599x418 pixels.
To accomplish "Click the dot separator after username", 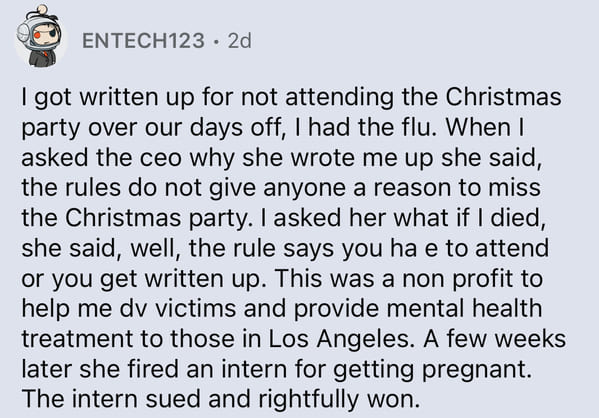I will 217,41.
